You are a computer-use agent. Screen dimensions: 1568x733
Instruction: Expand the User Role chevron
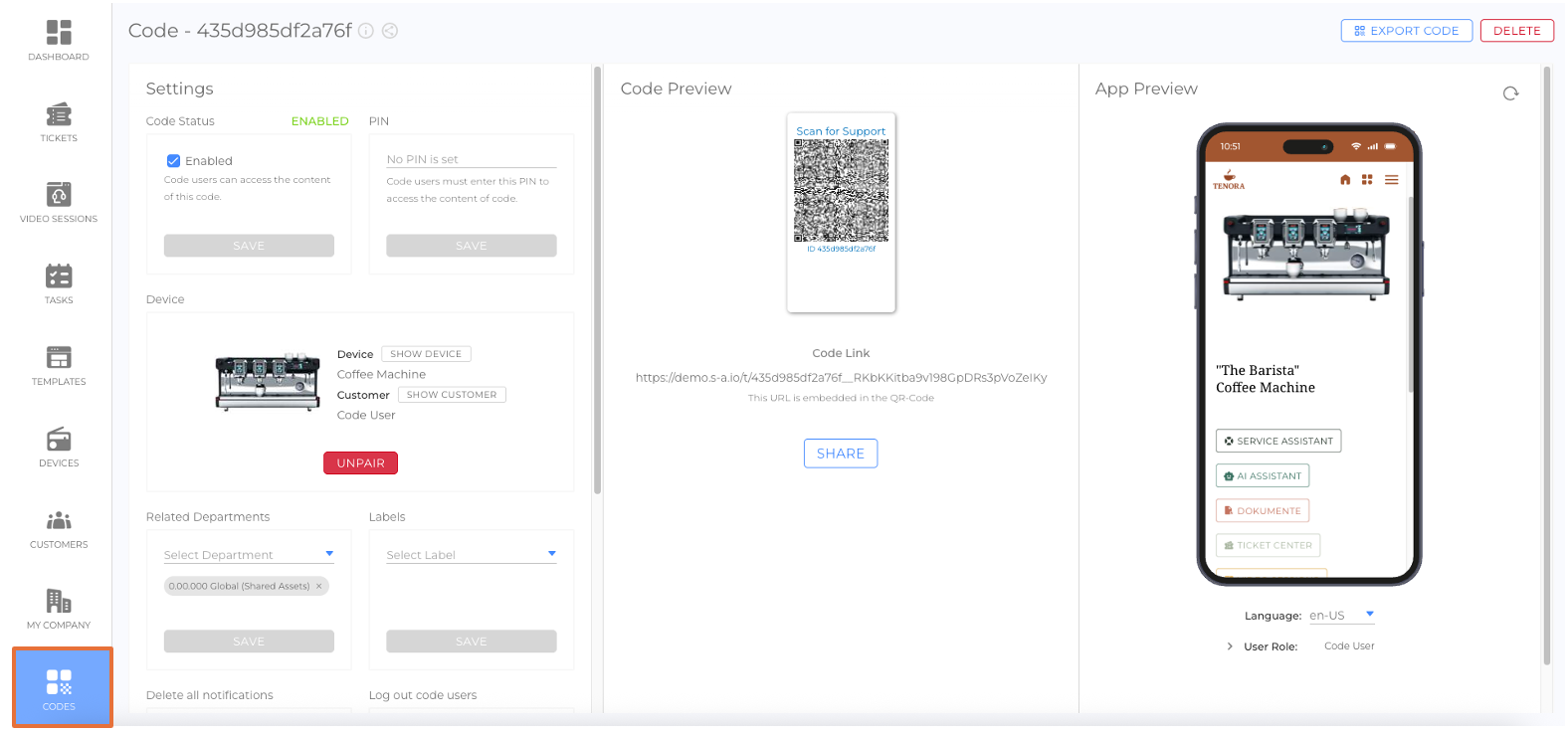[1230, 646]
